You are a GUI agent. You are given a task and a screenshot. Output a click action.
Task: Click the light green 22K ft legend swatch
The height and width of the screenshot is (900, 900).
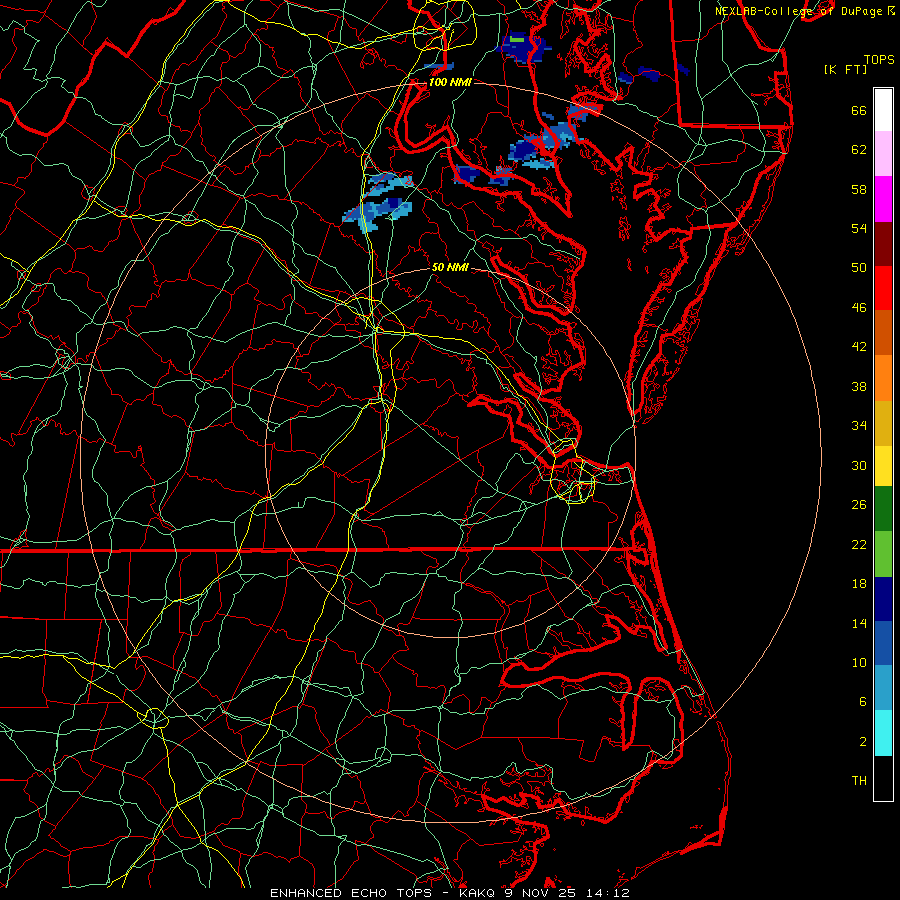click(883, 554)
